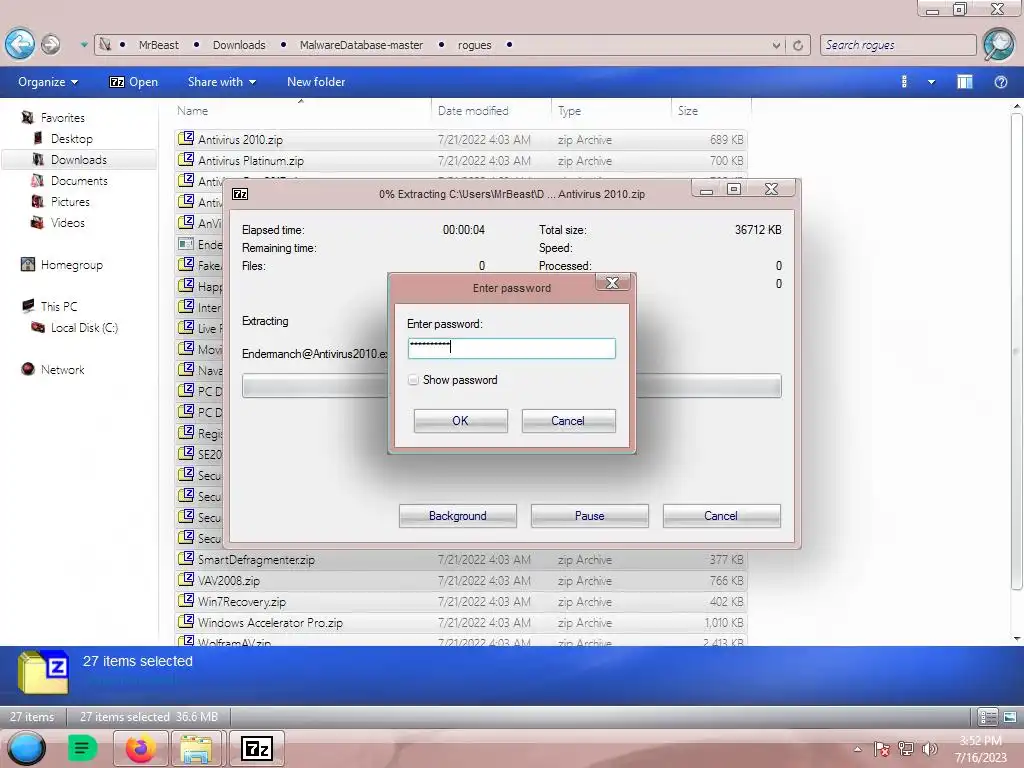Click the rogues breadcrumb segment
Image resolution: width=1024 pixels, height=768 pixels.
click(x=474, y=45)
